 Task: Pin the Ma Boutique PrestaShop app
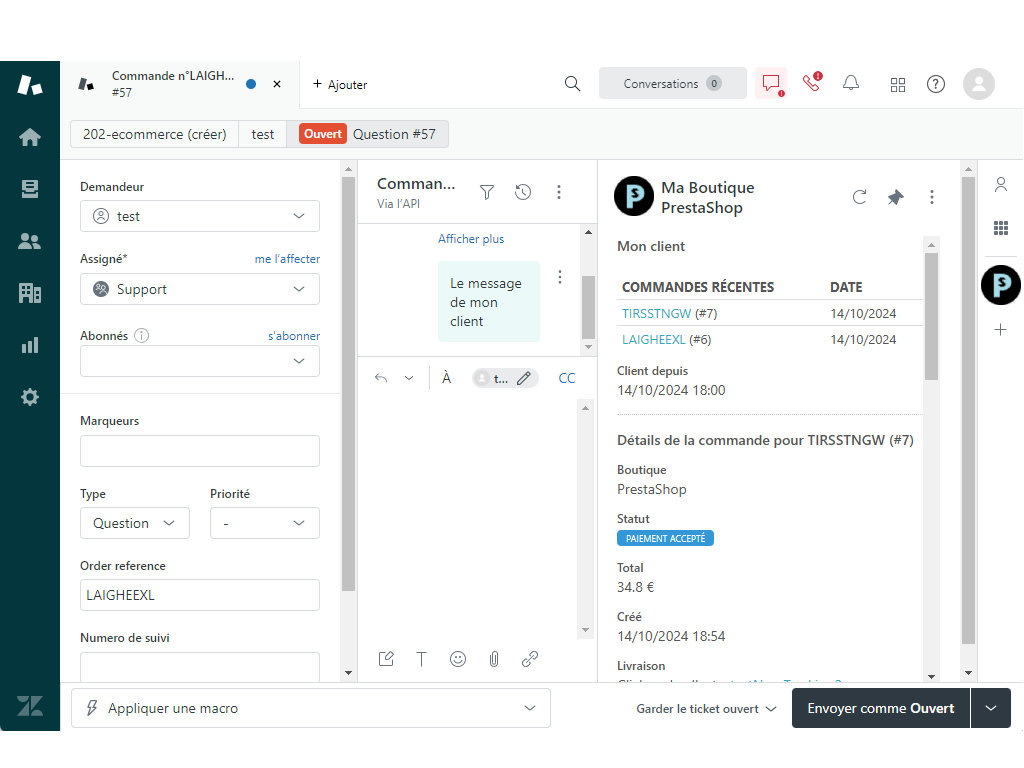(895, 197)
